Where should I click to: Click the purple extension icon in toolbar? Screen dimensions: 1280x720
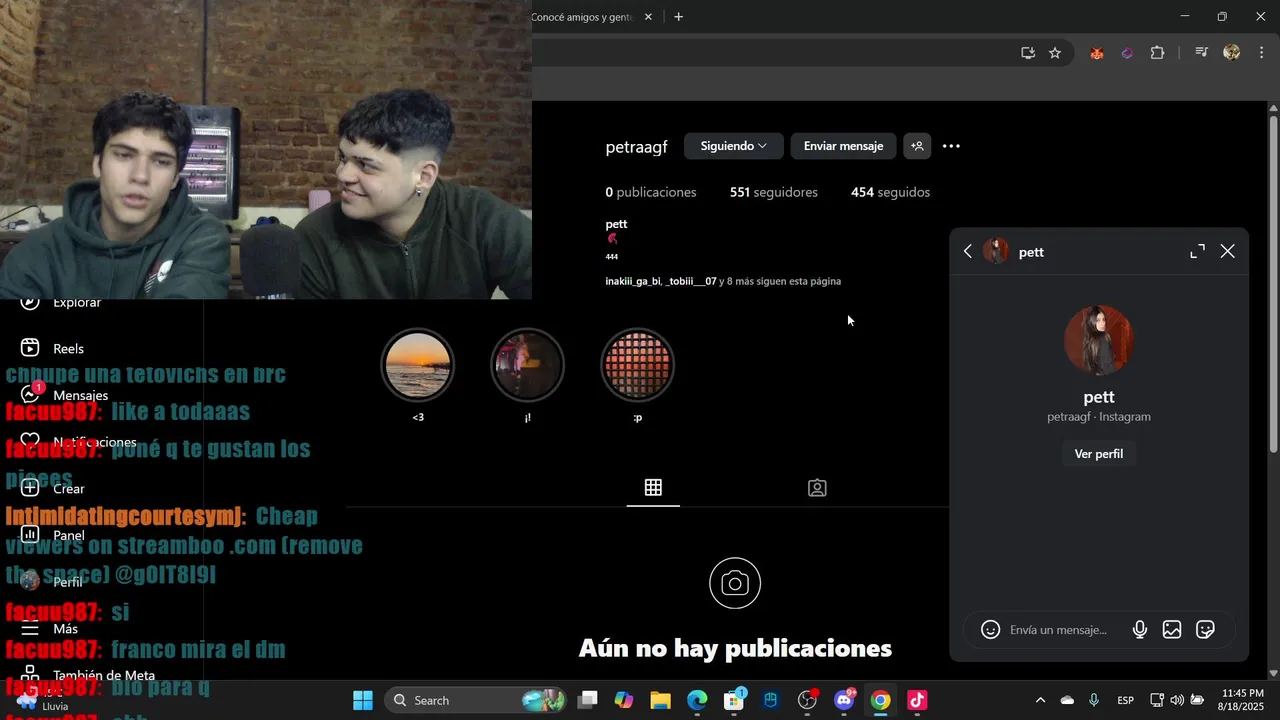tap(1127, 53)
